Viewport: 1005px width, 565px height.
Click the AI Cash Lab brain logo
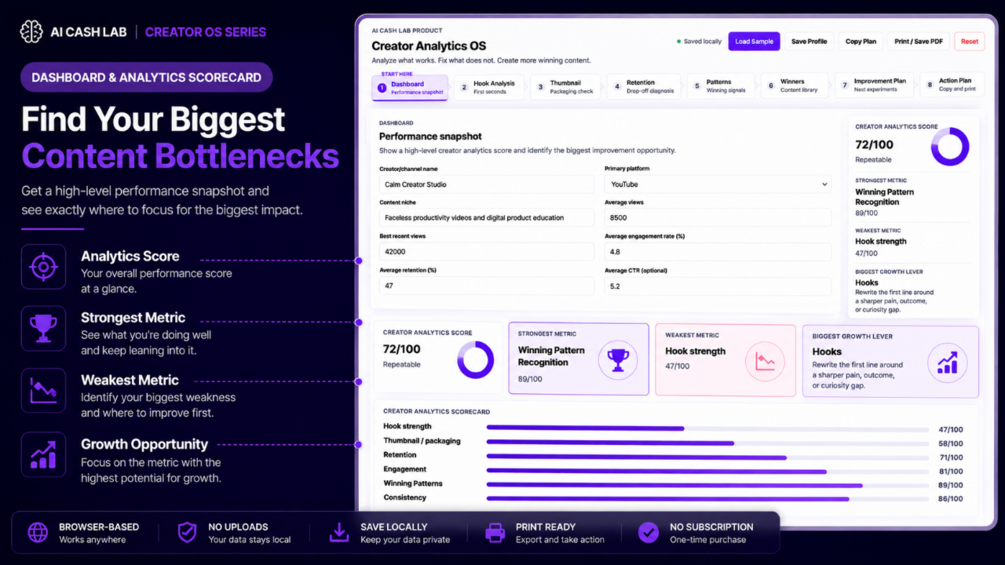31,31
